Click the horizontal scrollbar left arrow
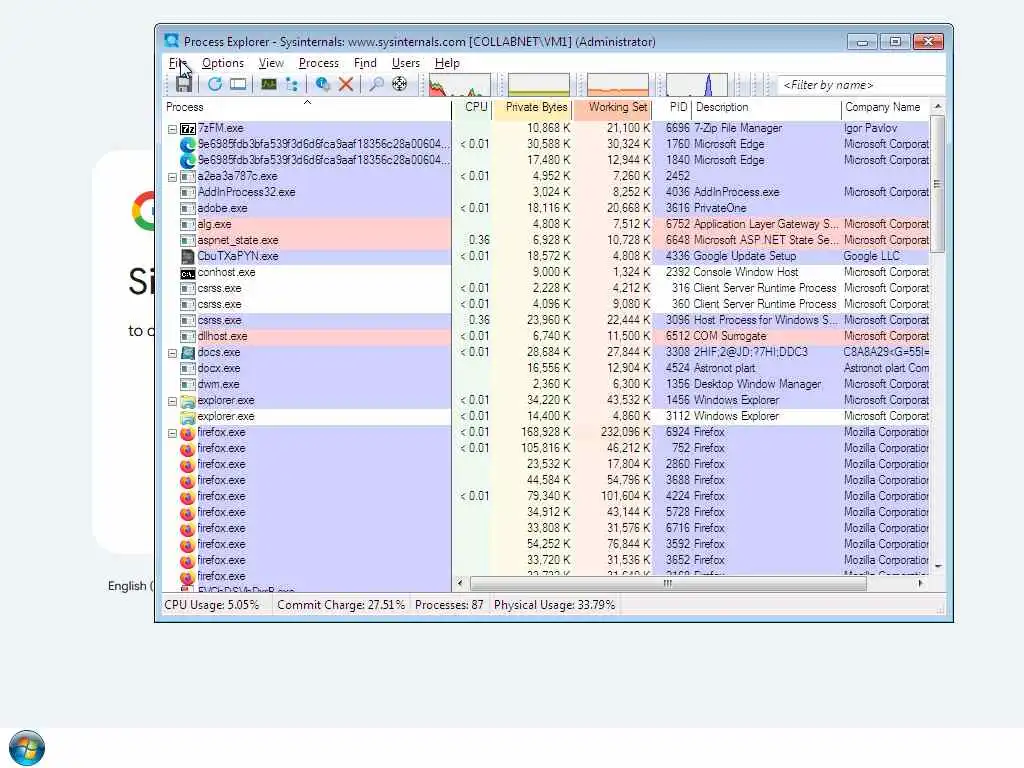Viewport: 1024px width, 768px height. tap(460, 583)
